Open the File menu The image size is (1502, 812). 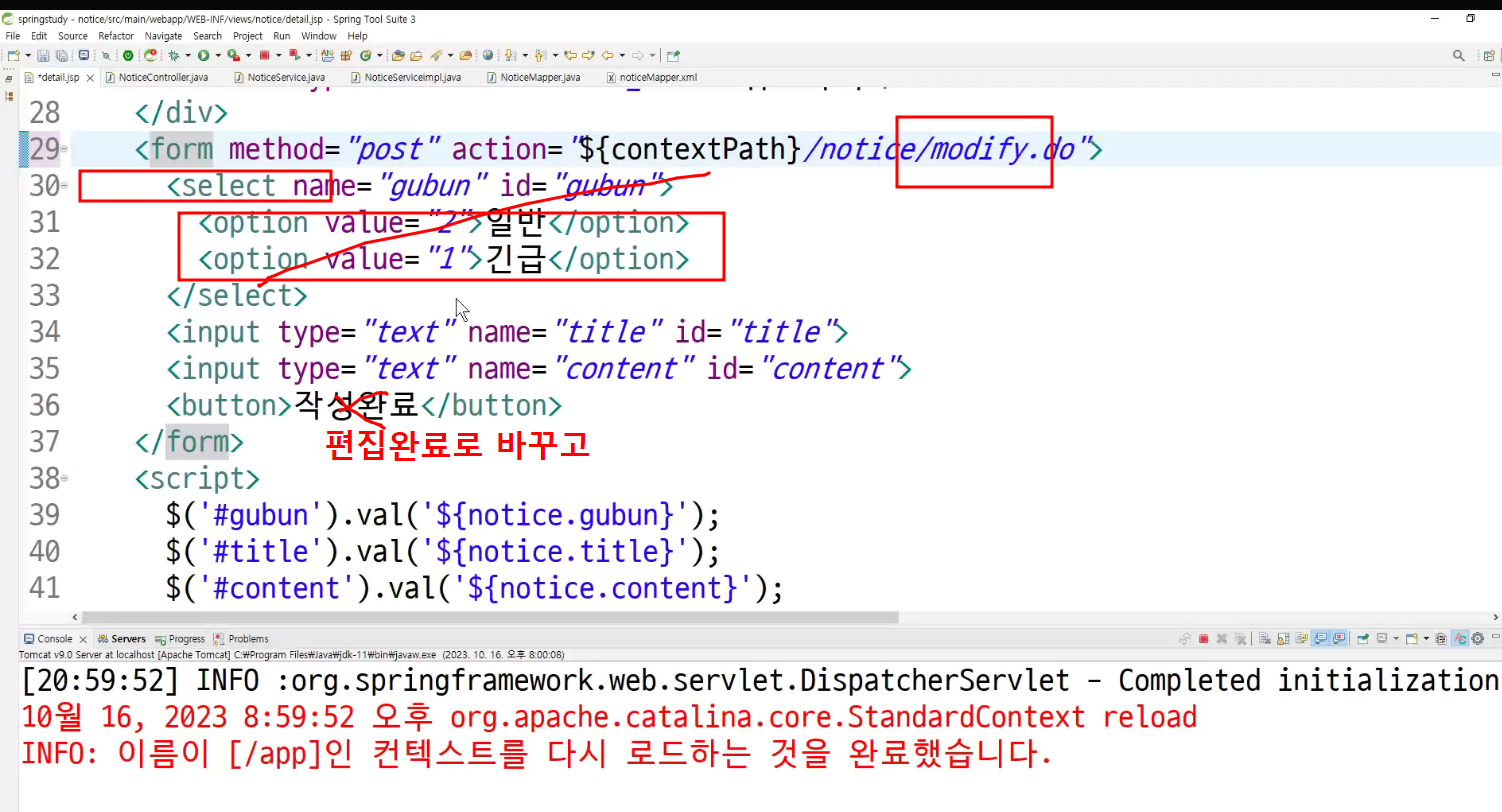coord(13,36)
